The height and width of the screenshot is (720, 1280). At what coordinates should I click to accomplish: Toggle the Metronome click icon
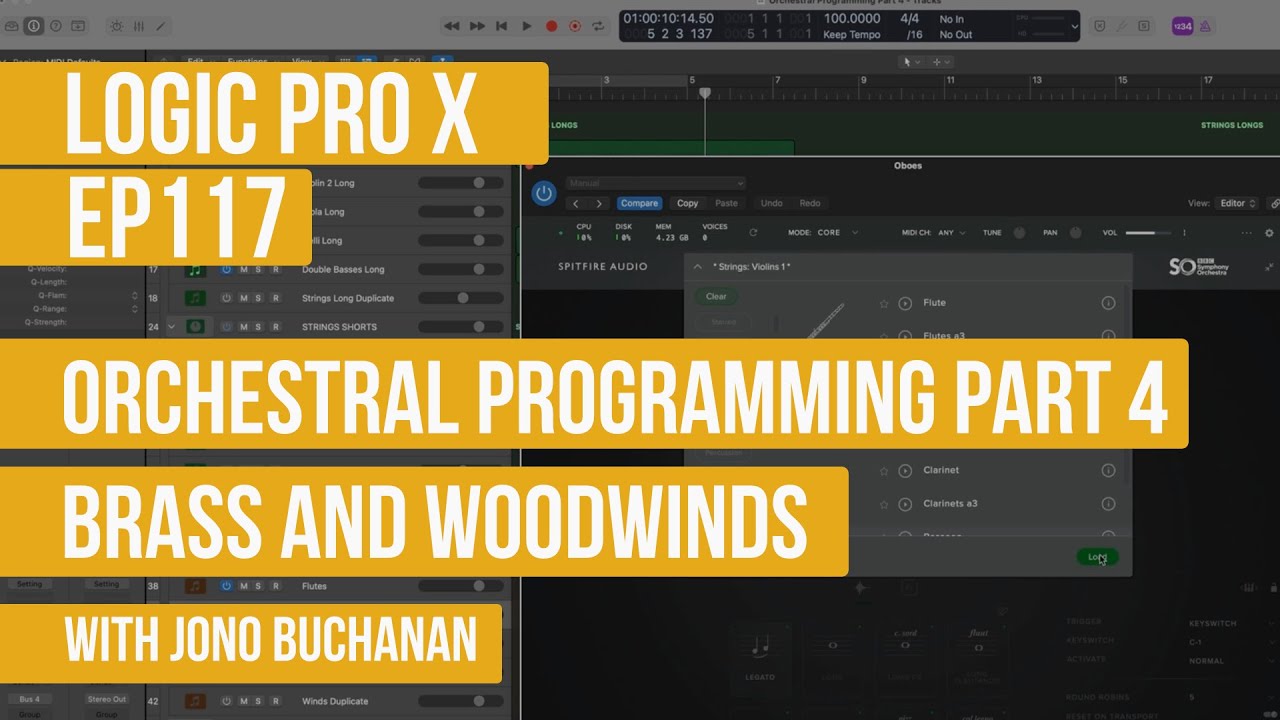pyautogui.click(x=1205, y=26)
